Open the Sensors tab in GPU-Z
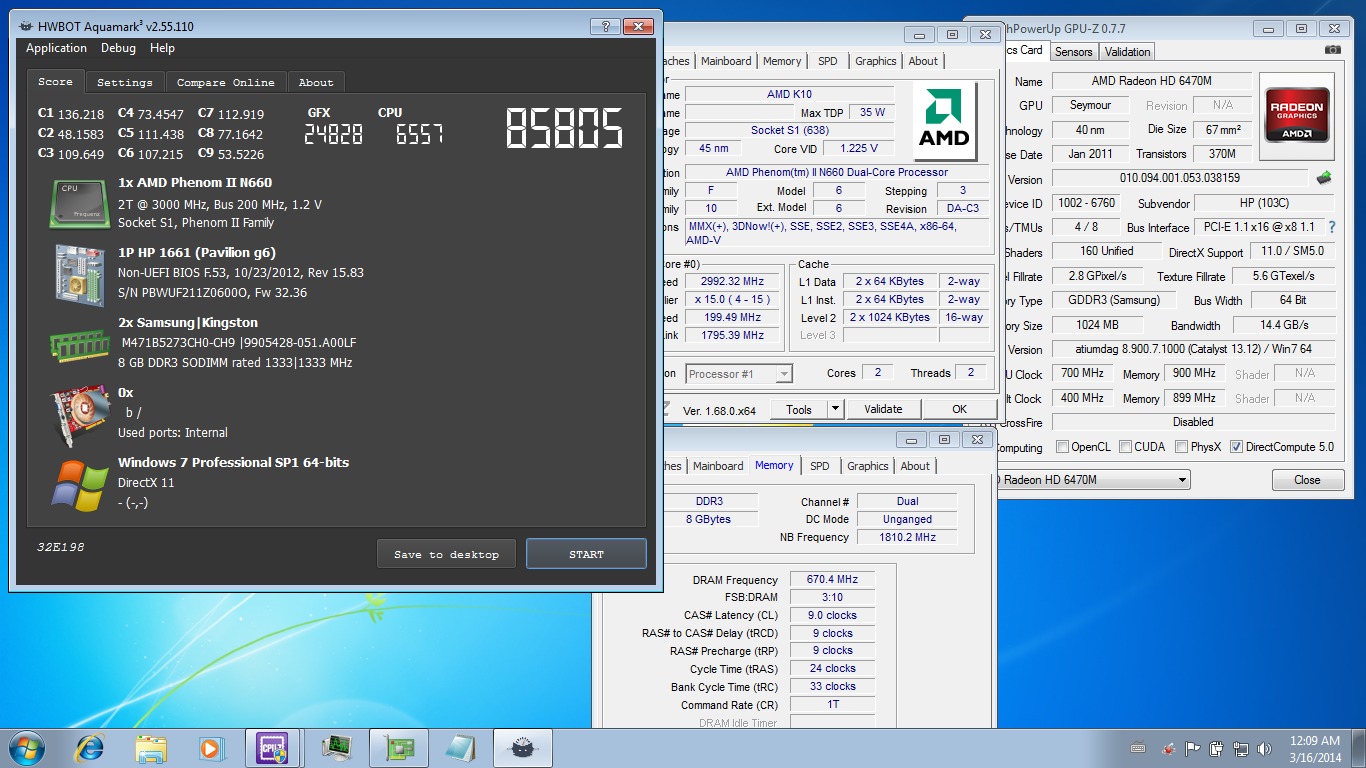Viewport: 1366px width, 768px height. click(x=1074, y=52)
